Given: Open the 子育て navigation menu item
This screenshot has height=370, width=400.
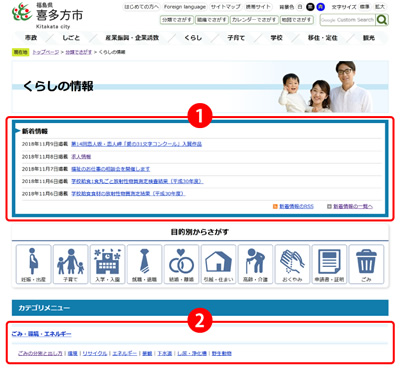Looking at the screenshot, I should (236, 38).
